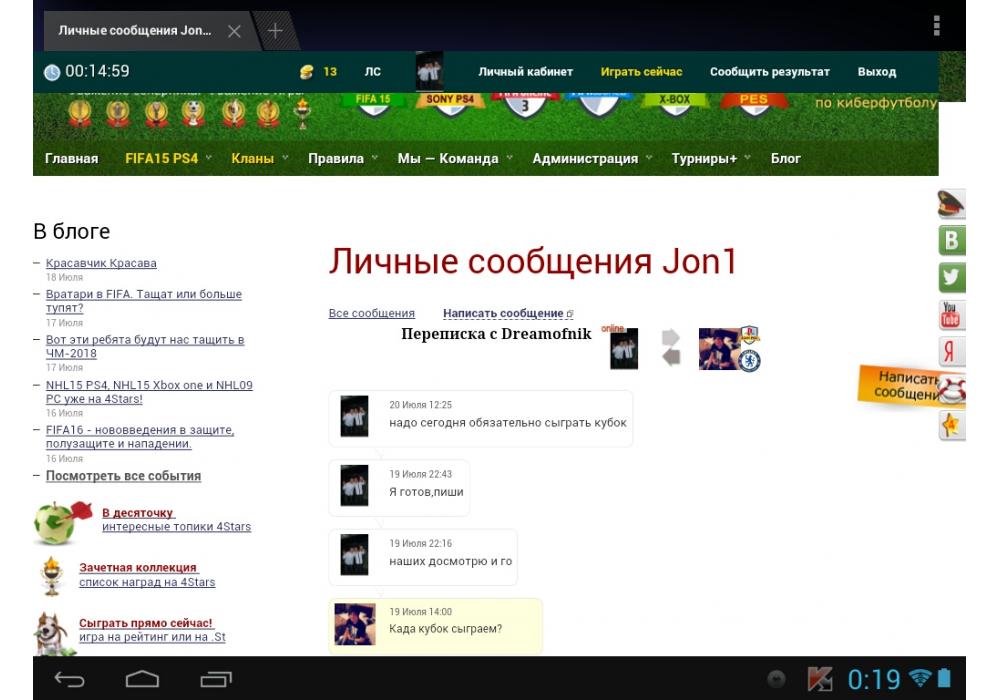Open the Главная menu item
The height and width of the screenshot is (700, 1000).
72,158
